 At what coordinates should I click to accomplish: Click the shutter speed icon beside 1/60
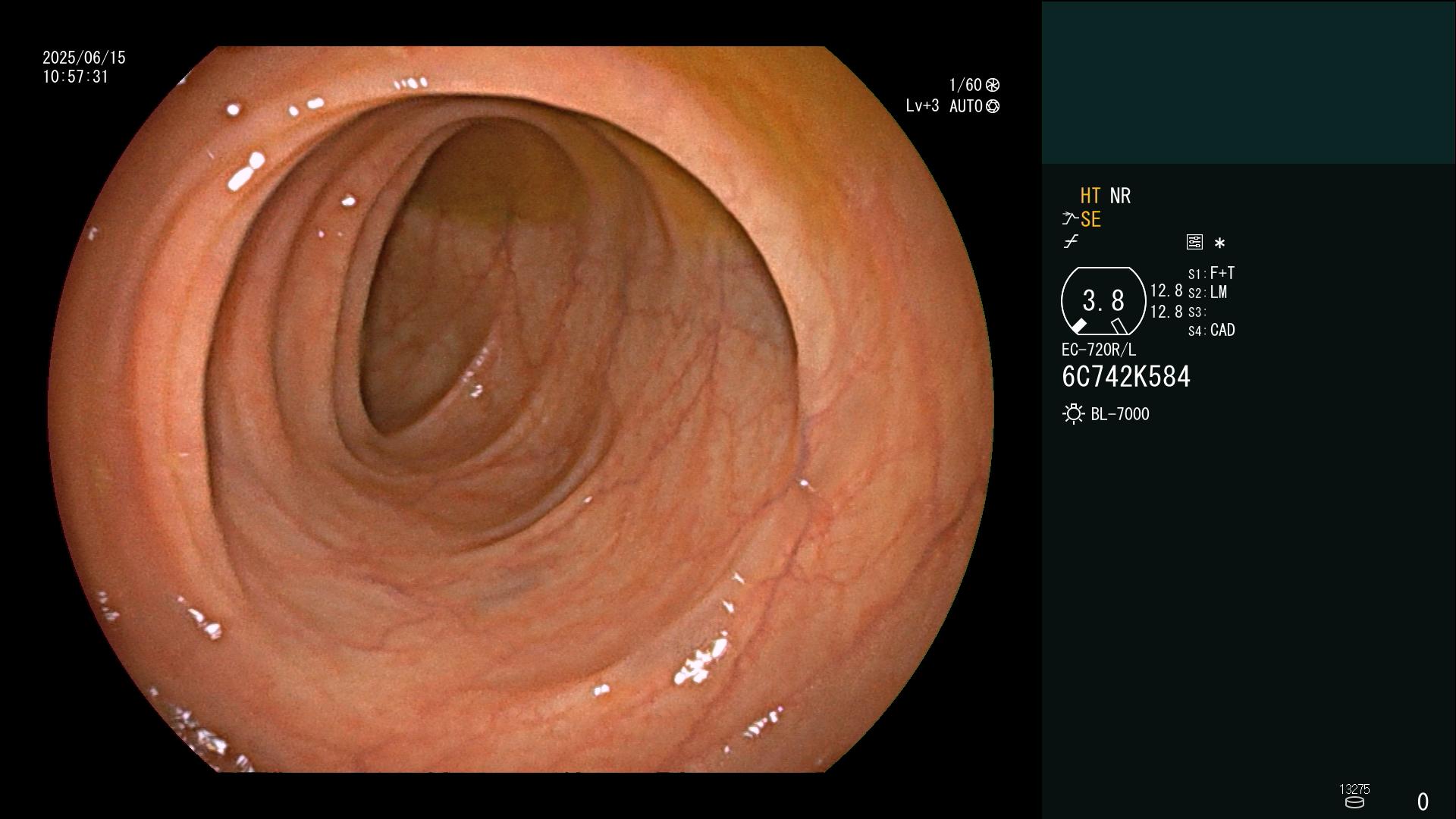pyautogui.click(x=993, y=85)
